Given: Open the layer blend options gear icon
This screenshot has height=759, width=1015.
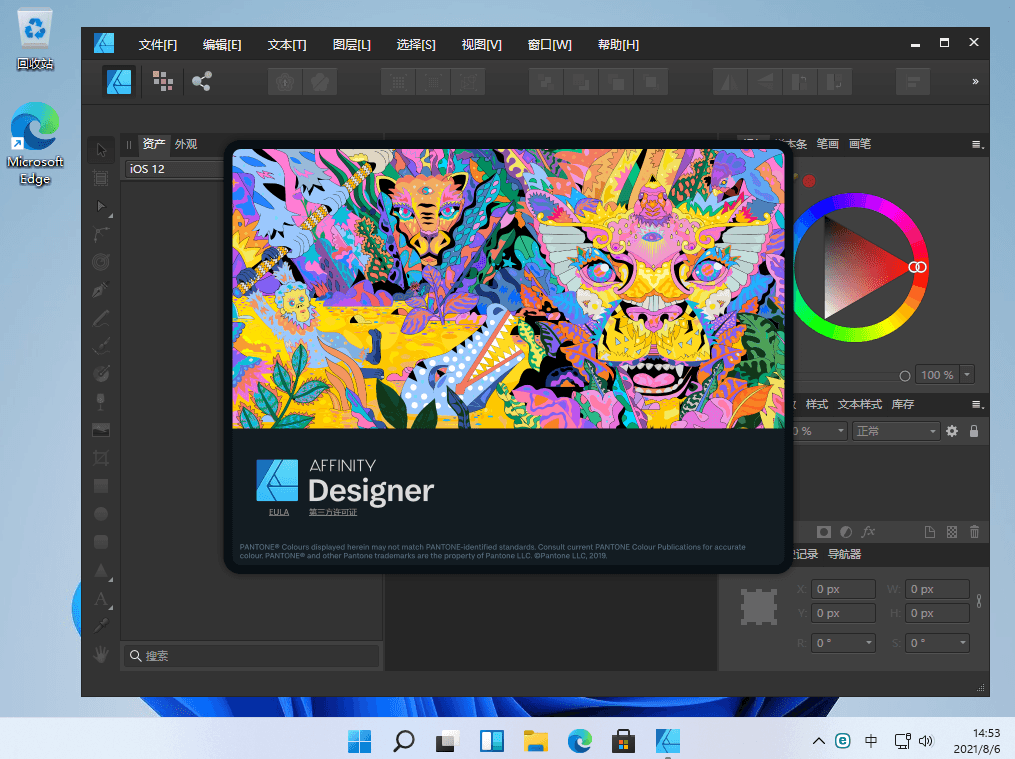Looking at the screenshot, I should 952,431.
